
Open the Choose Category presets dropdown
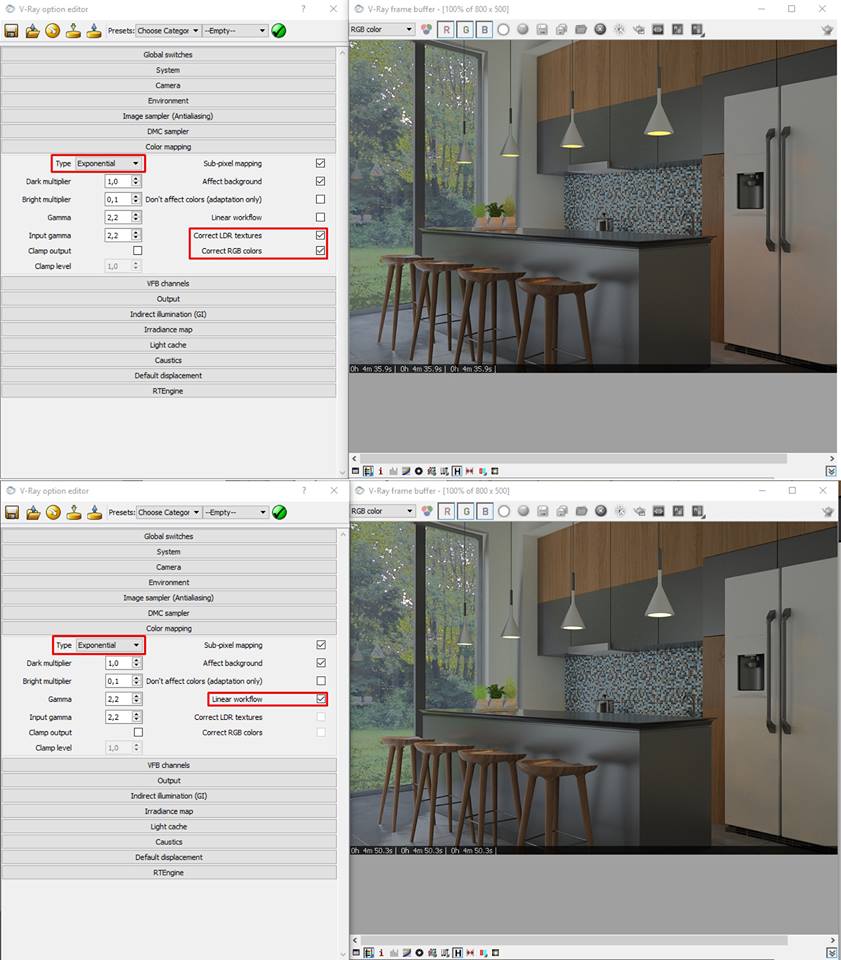[168, 31]
